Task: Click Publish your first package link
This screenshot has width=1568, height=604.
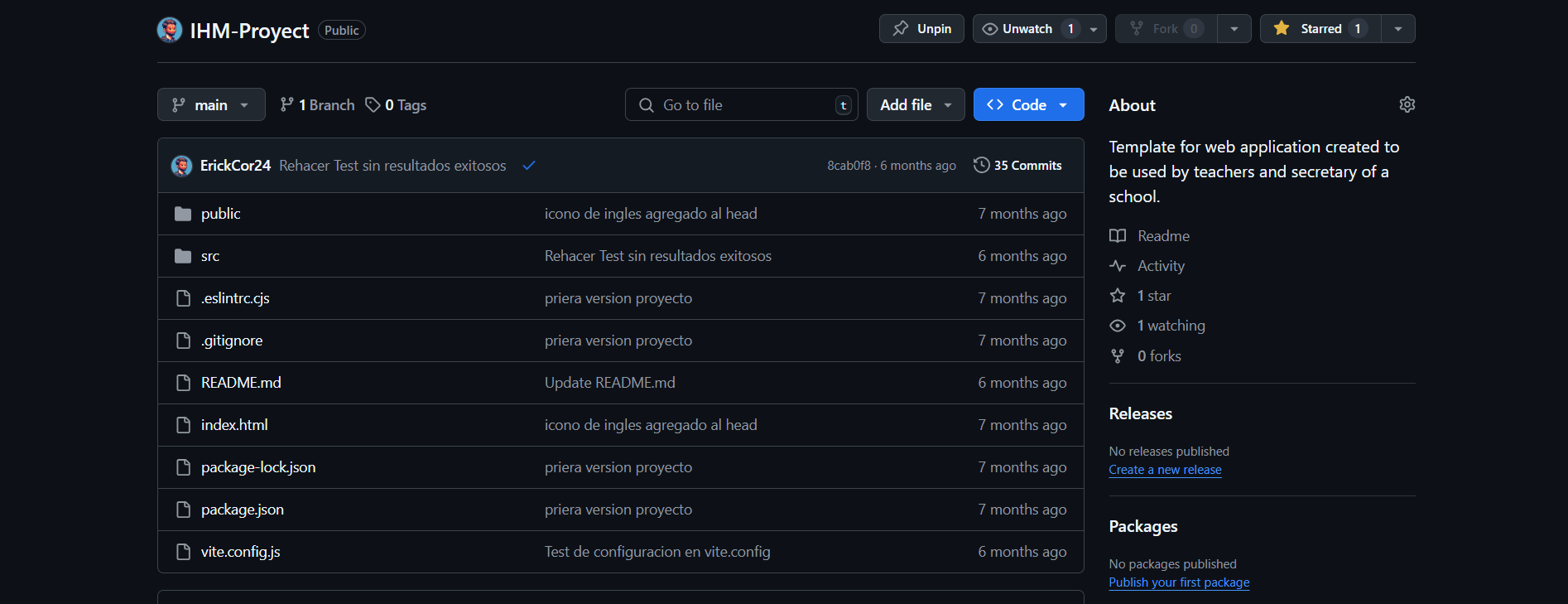Action: 1179,582
